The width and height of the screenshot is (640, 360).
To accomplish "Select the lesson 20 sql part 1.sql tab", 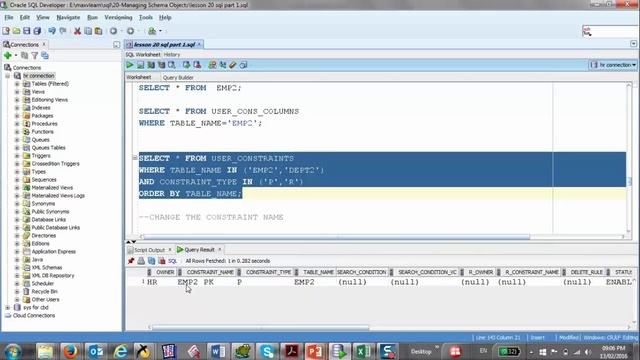I will 164,44.
